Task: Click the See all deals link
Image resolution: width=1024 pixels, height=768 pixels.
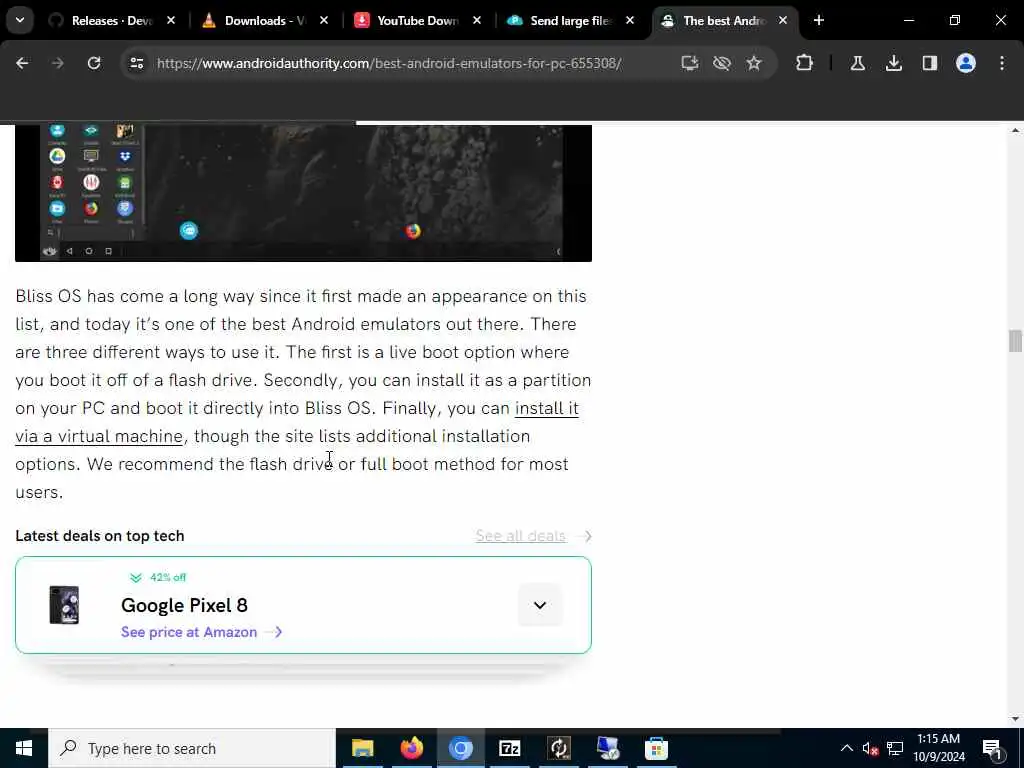Action: [520, 536]
